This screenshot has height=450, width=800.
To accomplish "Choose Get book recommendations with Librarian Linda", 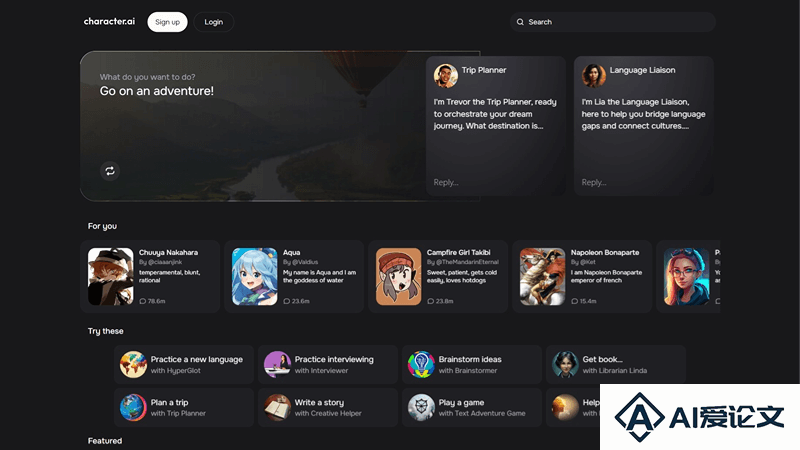I will coord(615,364).
